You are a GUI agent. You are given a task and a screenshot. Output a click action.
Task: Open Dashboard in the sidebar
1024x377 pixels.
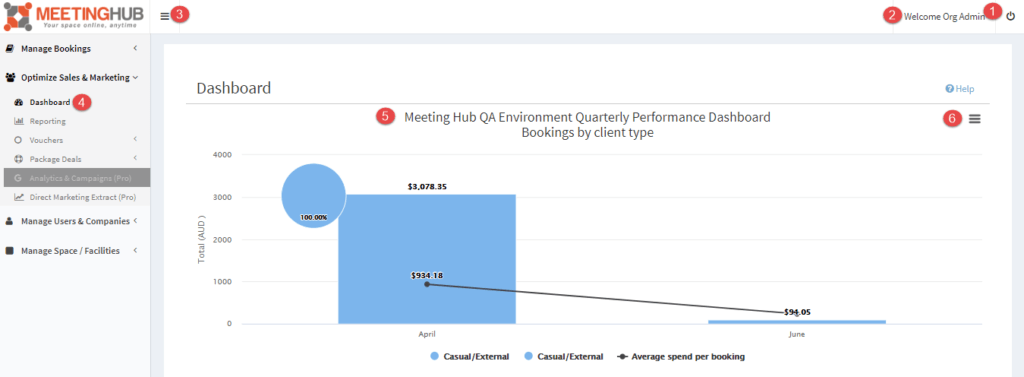(x=50, y=103)
